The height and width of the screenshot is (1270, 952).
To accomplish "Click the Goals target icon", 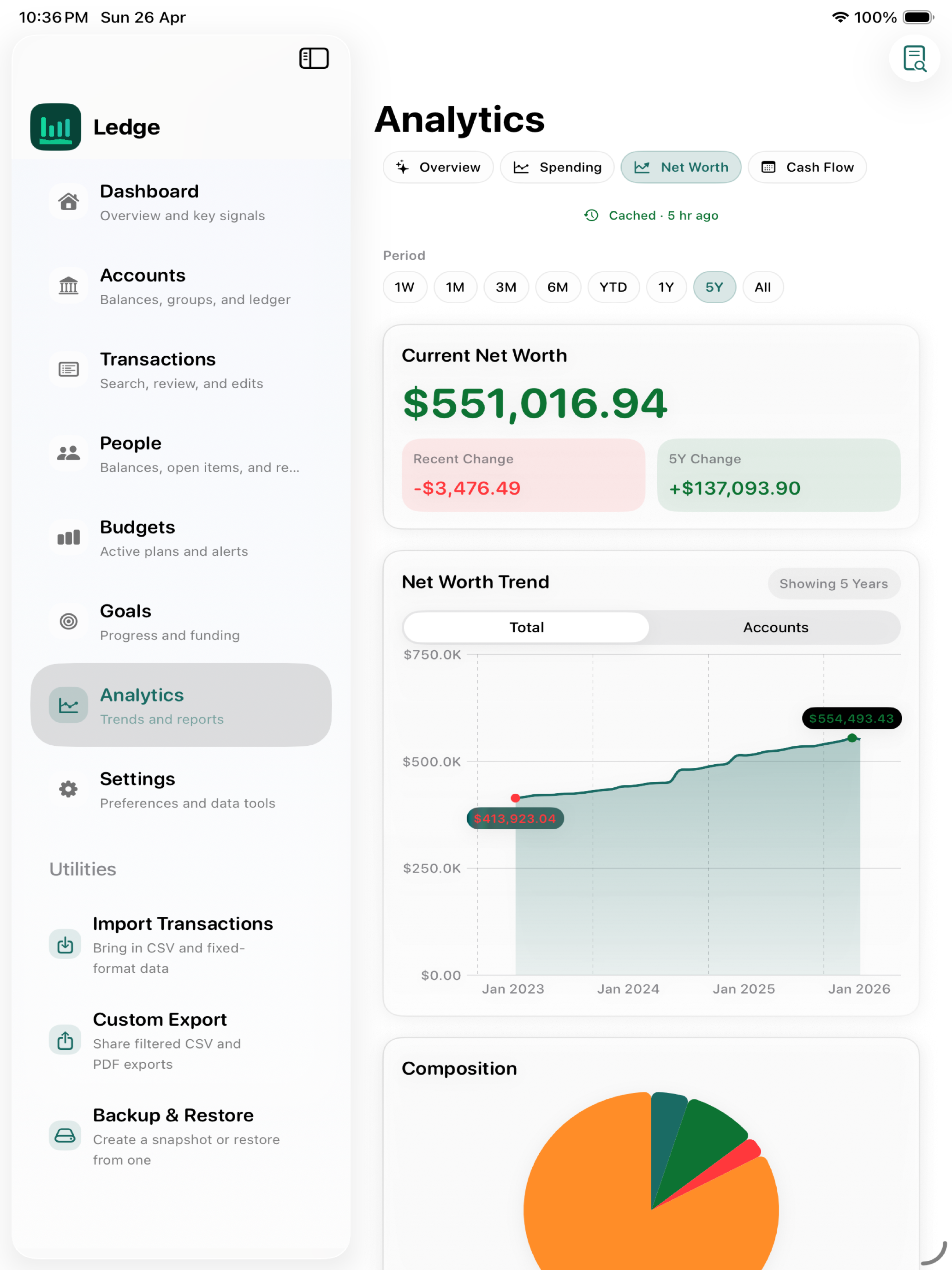I will (x=68, y=621).
